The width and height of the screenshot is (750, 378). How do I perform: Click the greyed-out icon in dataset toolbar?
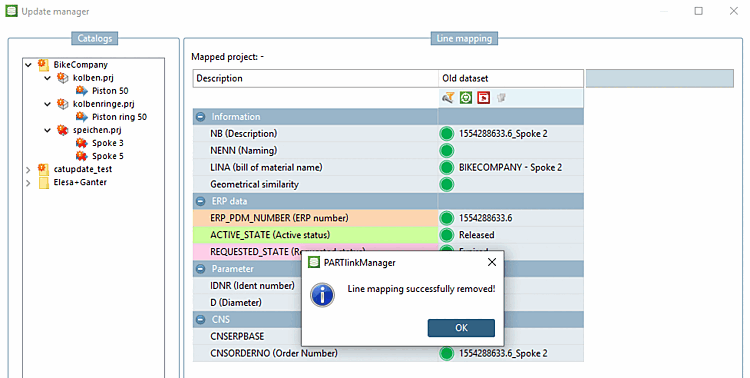(x=501, y=98)
